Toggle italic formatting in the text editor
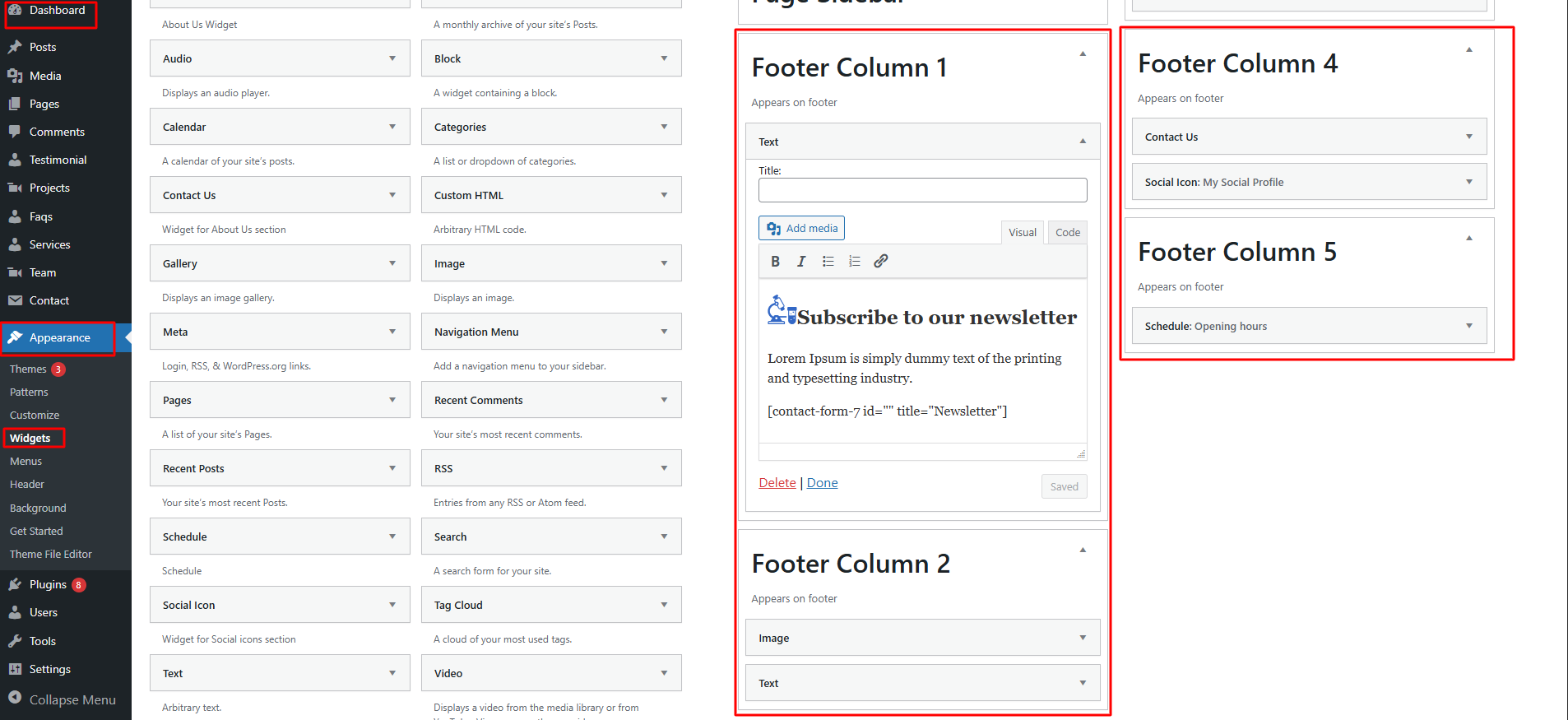This screenshot has width=1568, height=720. 801,261
